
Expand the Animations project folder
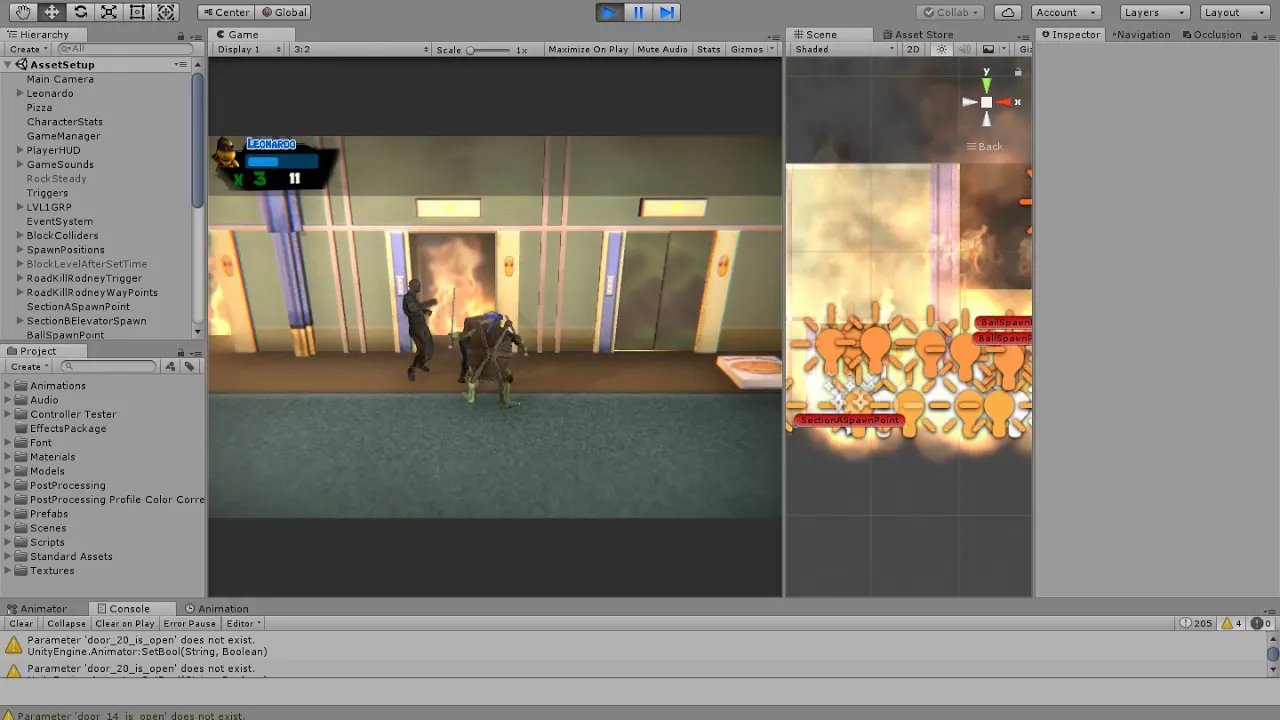[9, 386]
